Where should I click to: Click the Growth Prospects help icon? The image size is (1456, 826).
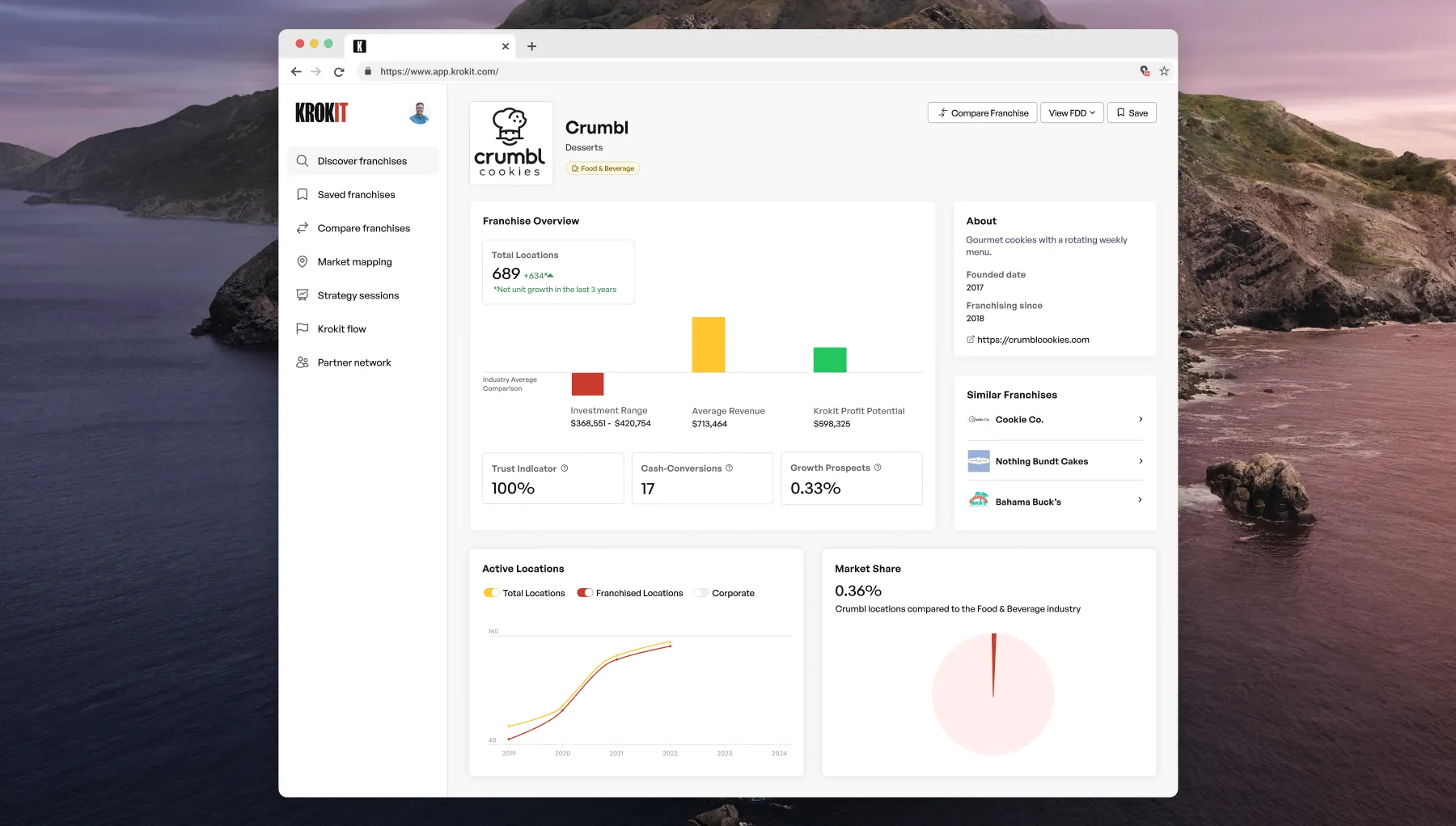click(x=878, y=468)
